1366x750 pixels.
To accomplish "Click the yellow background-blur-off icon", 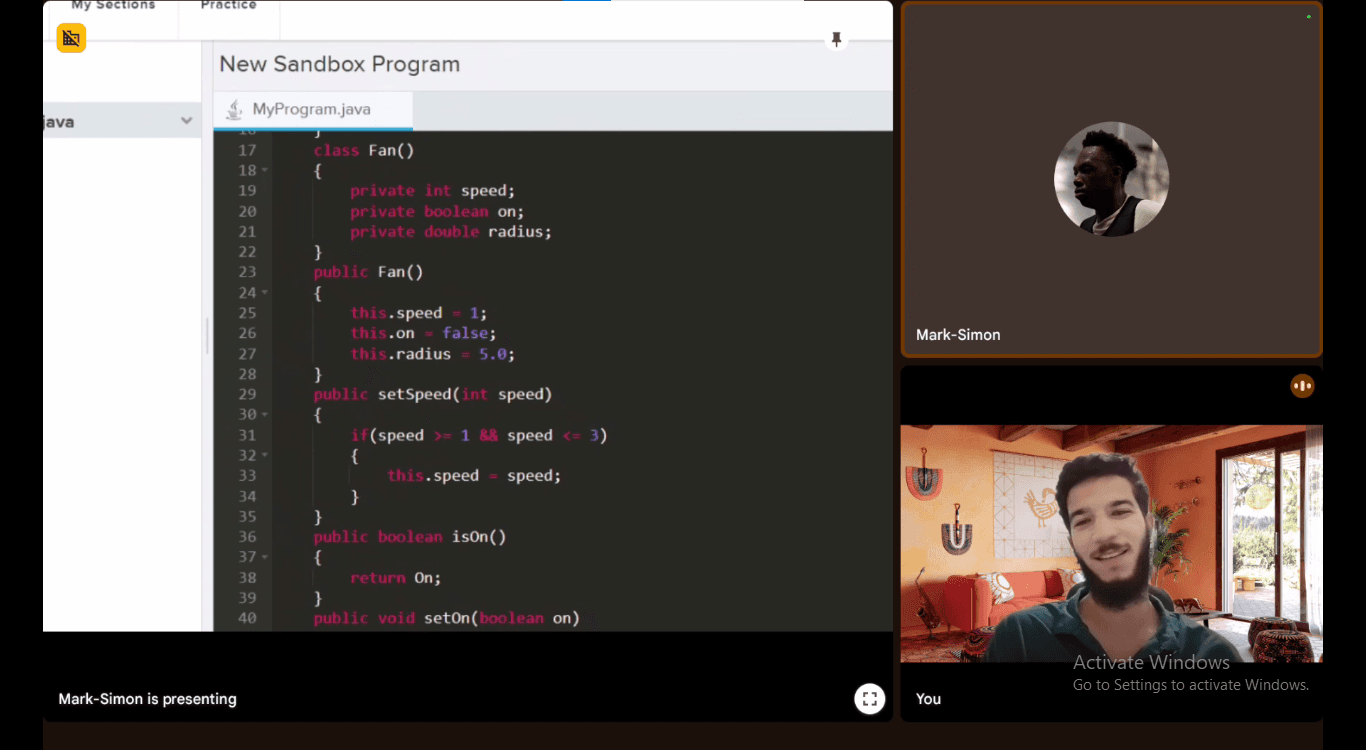I will (71, 38).
